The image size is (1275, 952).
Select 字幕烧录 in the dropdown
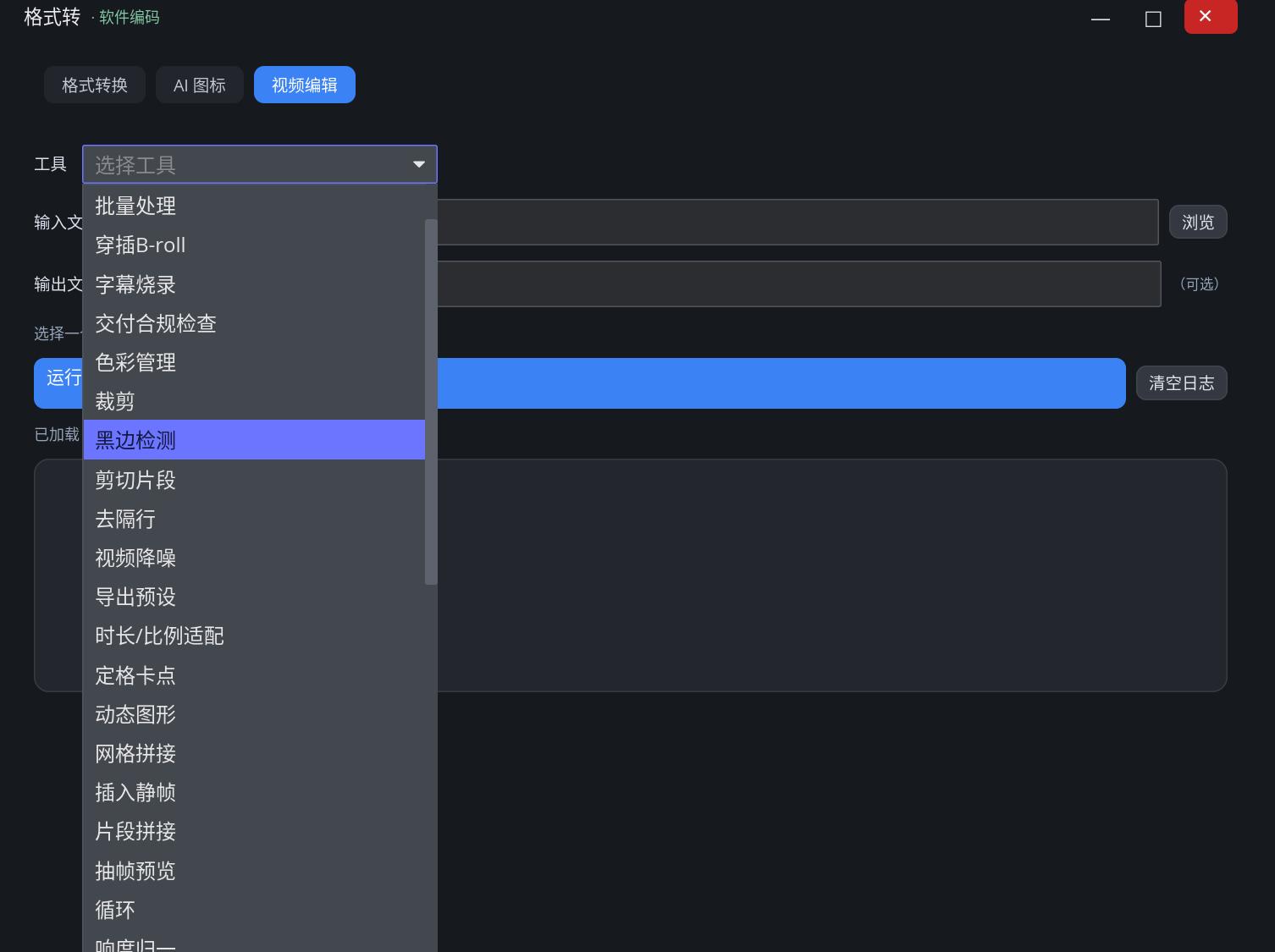pos(254,284)
